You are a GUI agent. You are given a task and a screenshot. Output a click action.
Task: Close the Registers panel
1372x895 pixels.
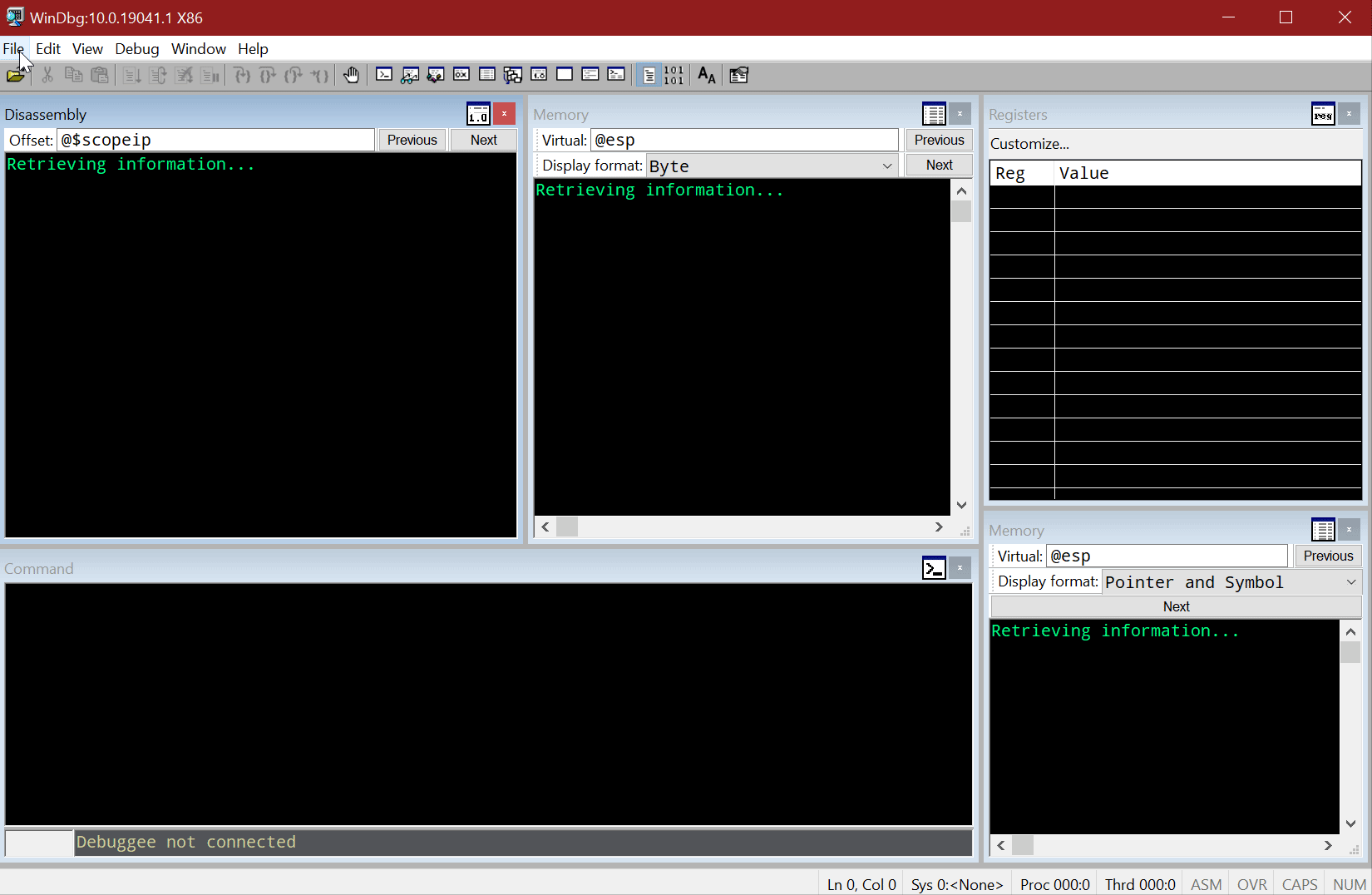pyautogui.click(x=1349, y=114)
